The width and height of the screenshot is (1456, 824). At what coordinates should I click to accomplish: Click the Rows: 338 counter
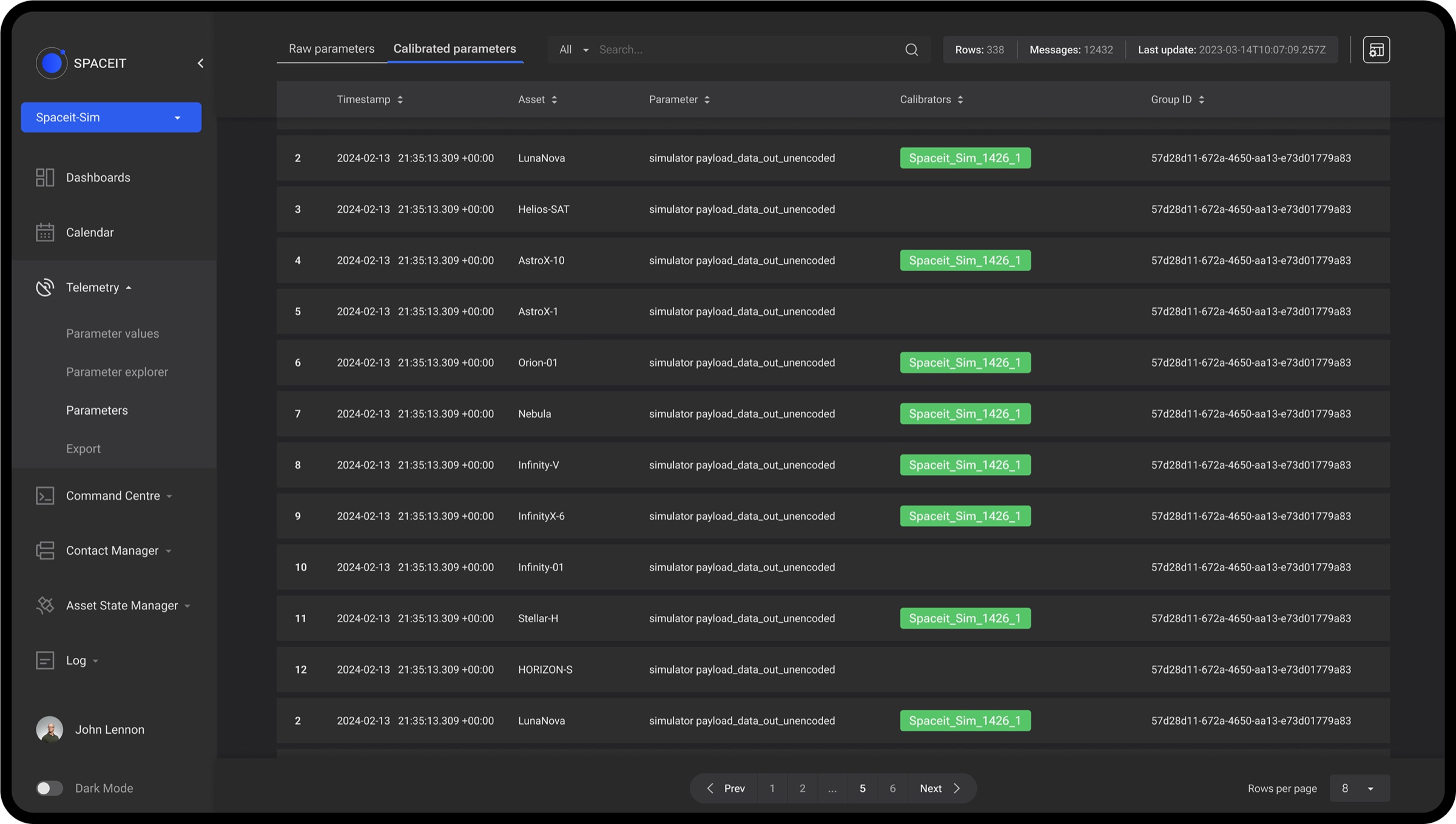pyautogui.click(x=979, y=50)
